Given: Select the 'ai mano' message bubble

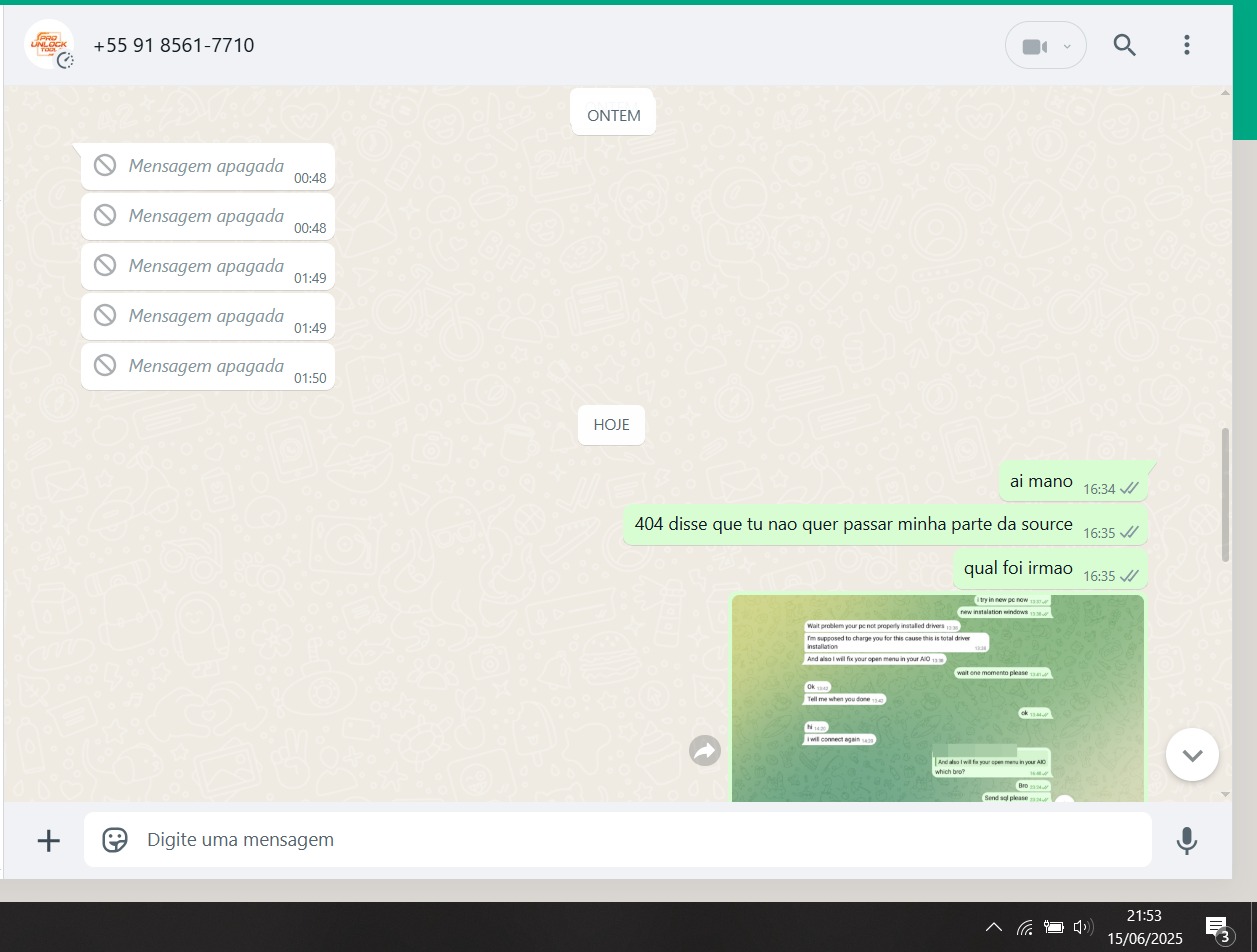Looking at the screenshot, I should pos(1041,482).
